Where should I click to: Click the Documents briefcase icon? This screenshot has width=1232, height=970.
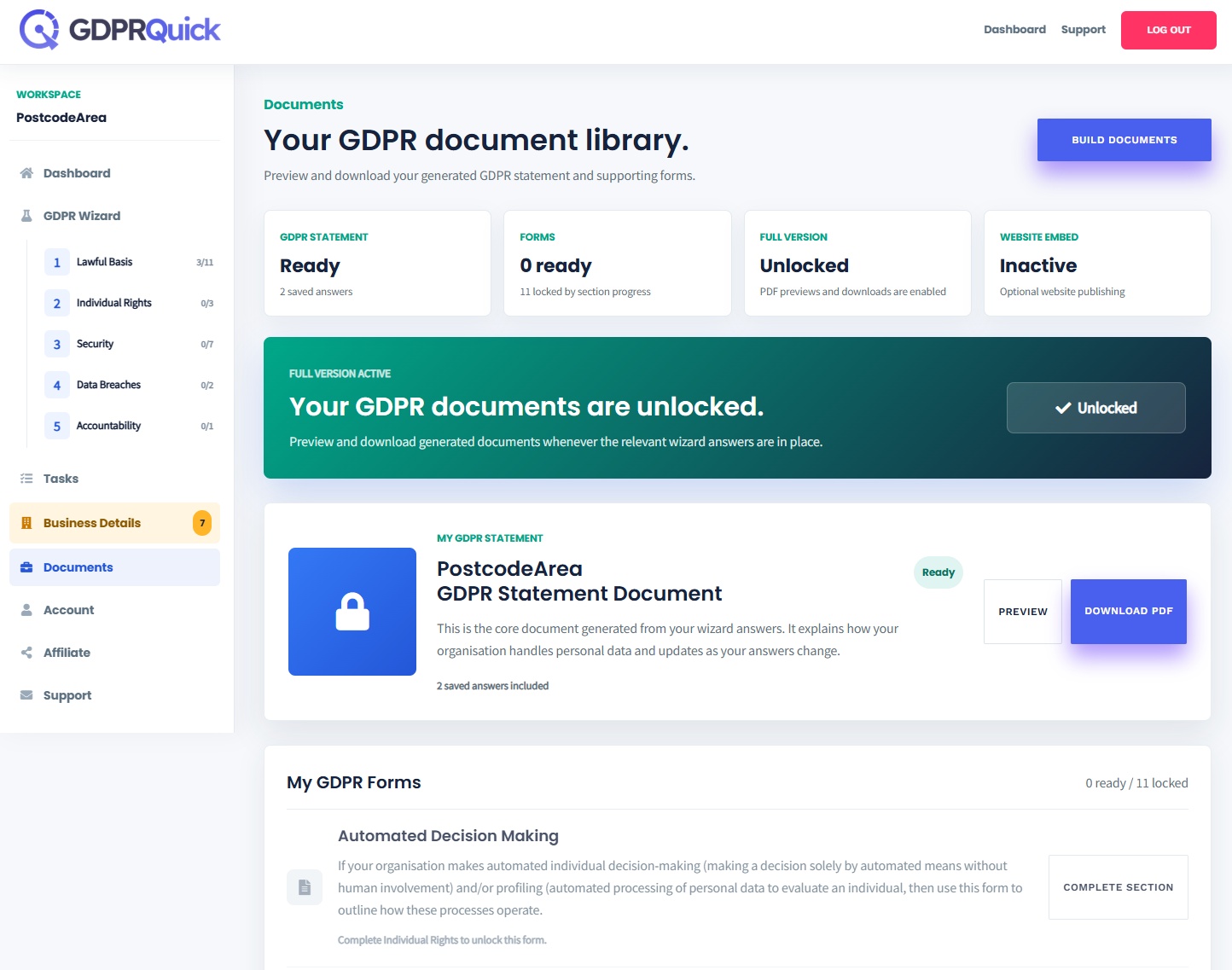(26, 567)
